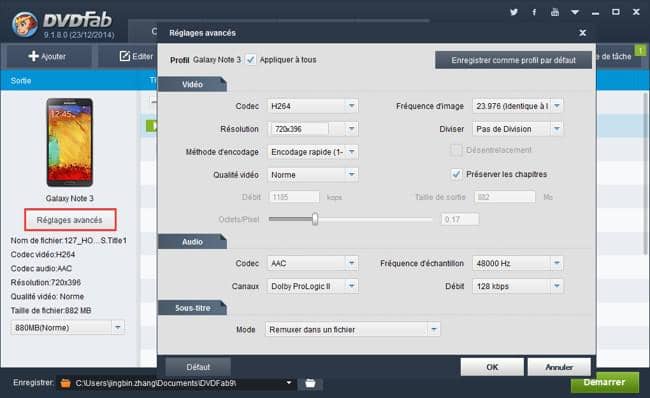Open the title bar dropdown arrow menu
This screenshot has height=398, width=650.
(x=575, y=12)
